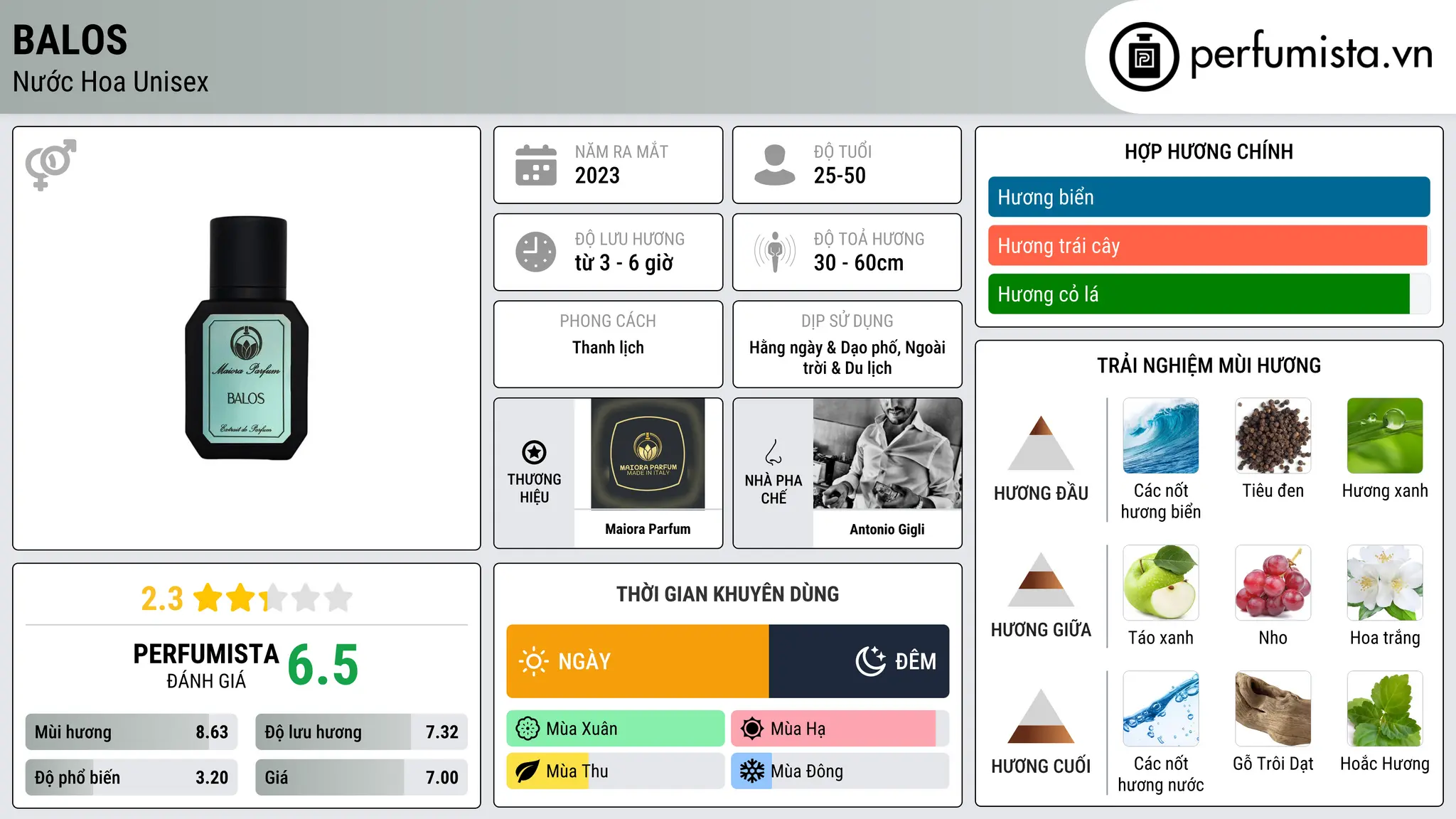Click the style value 'Thanh lịch'

click(608, 348)
